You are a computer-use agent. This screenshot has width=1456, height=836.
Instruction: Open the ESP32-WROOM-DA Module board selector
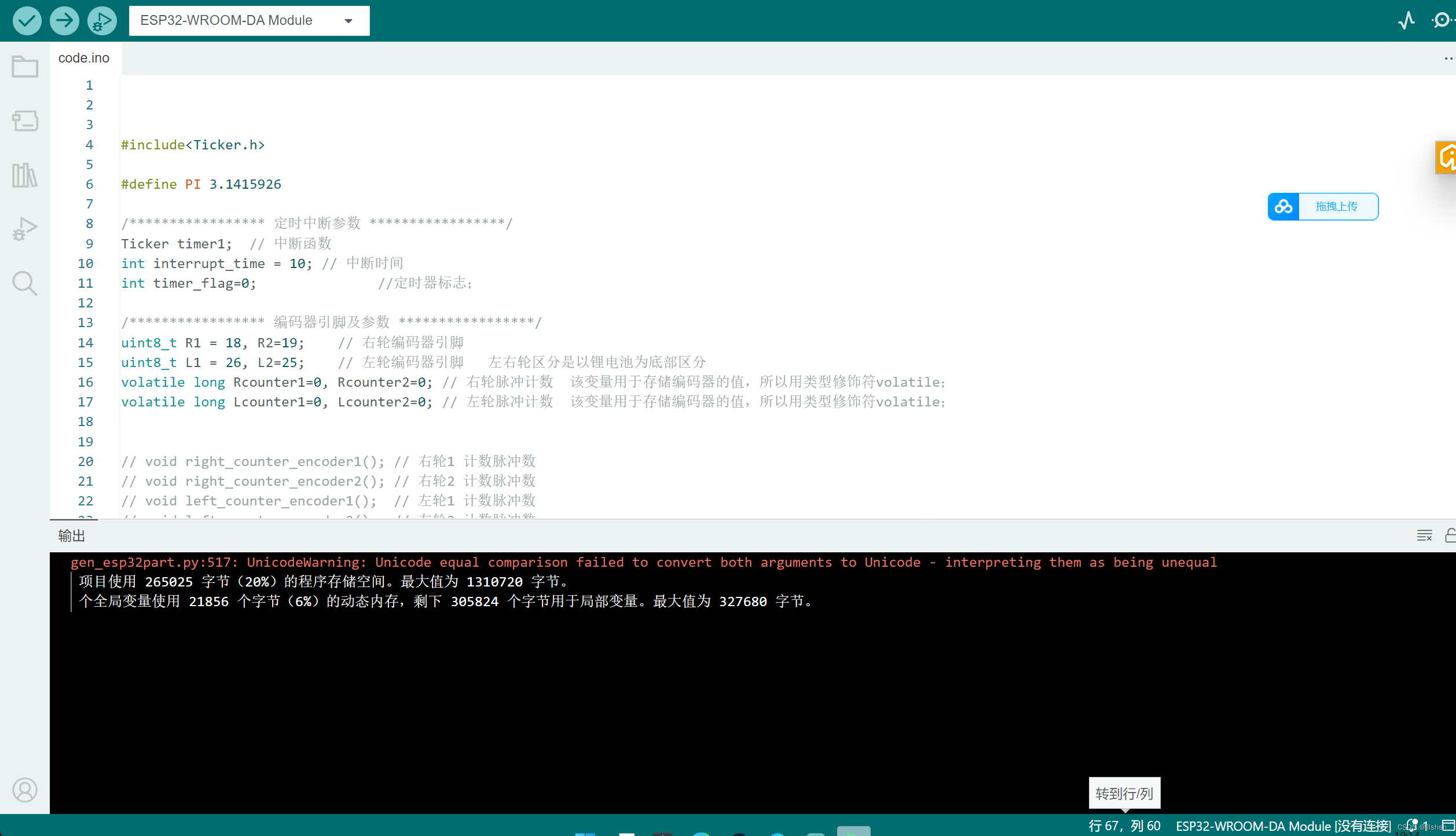248,20
